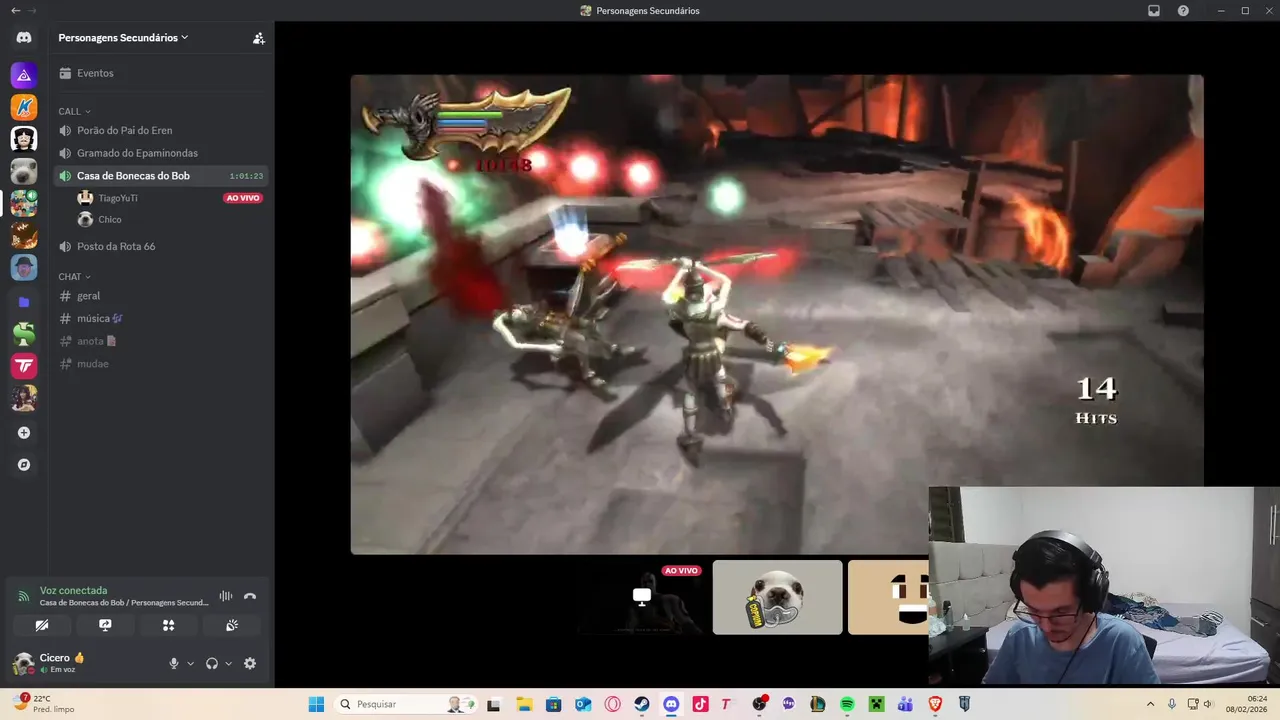Join Porão do Pai do Eren voice channel

(x=161, y=130)
